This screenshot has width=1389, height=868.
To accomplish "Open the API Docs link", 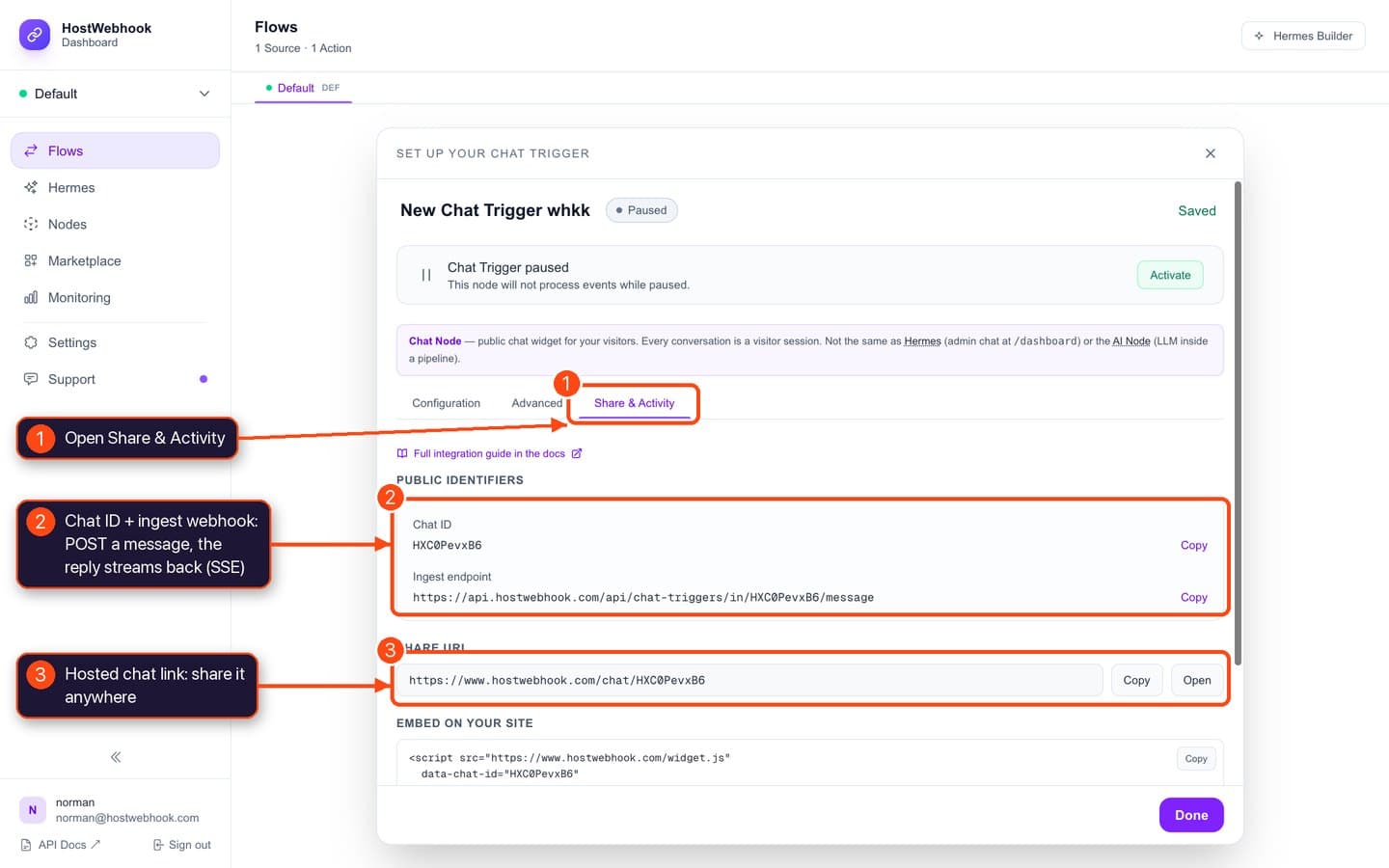I will (x=61, y=845).
